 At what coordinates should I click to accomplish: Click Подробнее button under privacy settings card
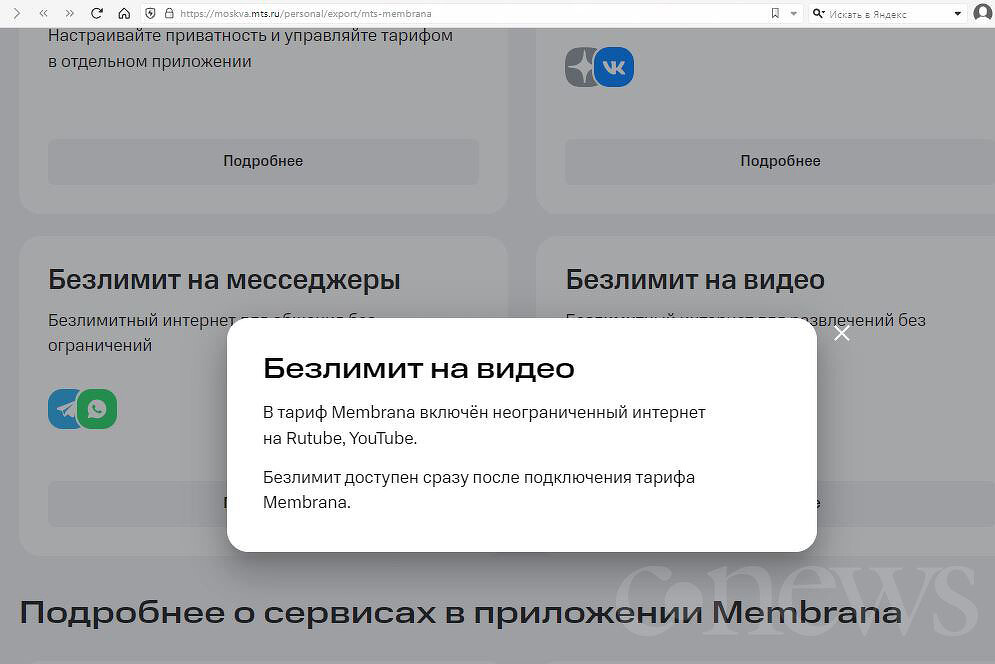click(263, 161)
